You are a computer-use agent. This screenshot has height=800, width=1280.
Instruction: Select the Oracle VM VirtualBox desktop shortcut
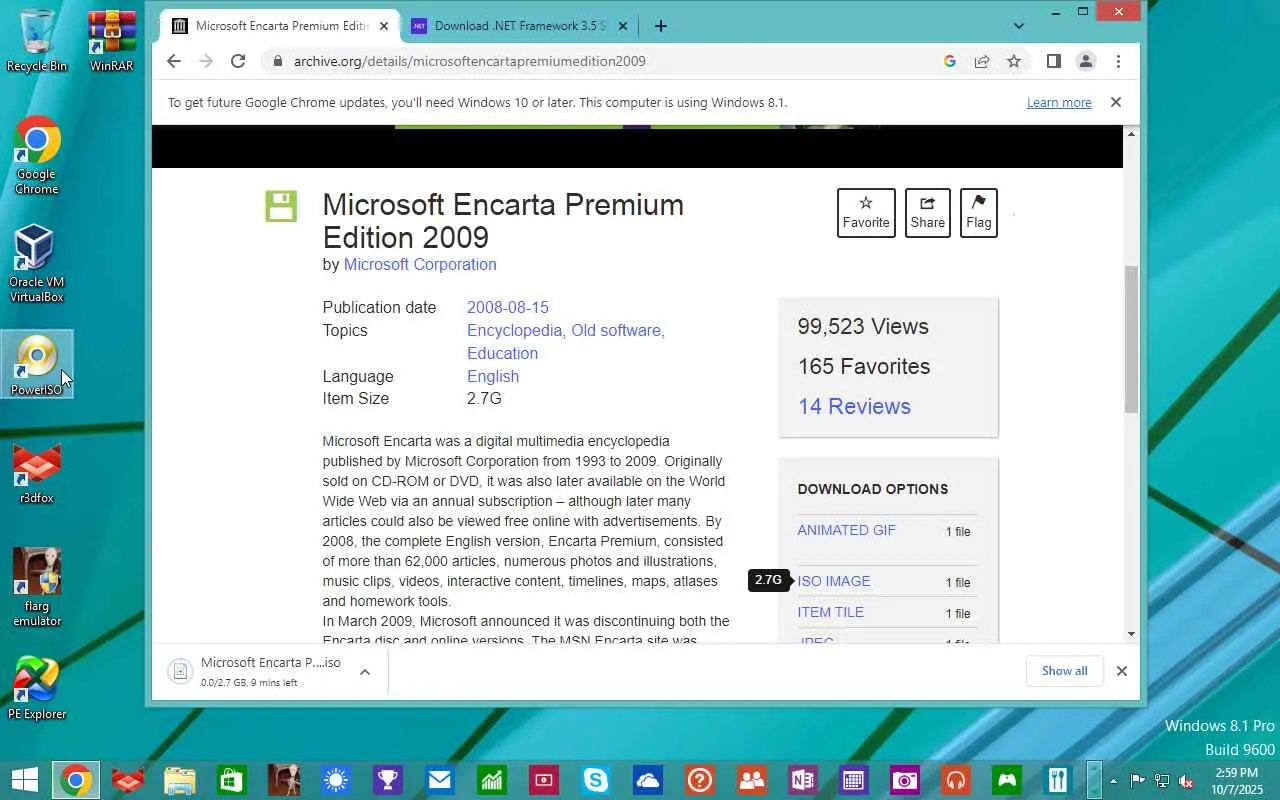point(37,263)
